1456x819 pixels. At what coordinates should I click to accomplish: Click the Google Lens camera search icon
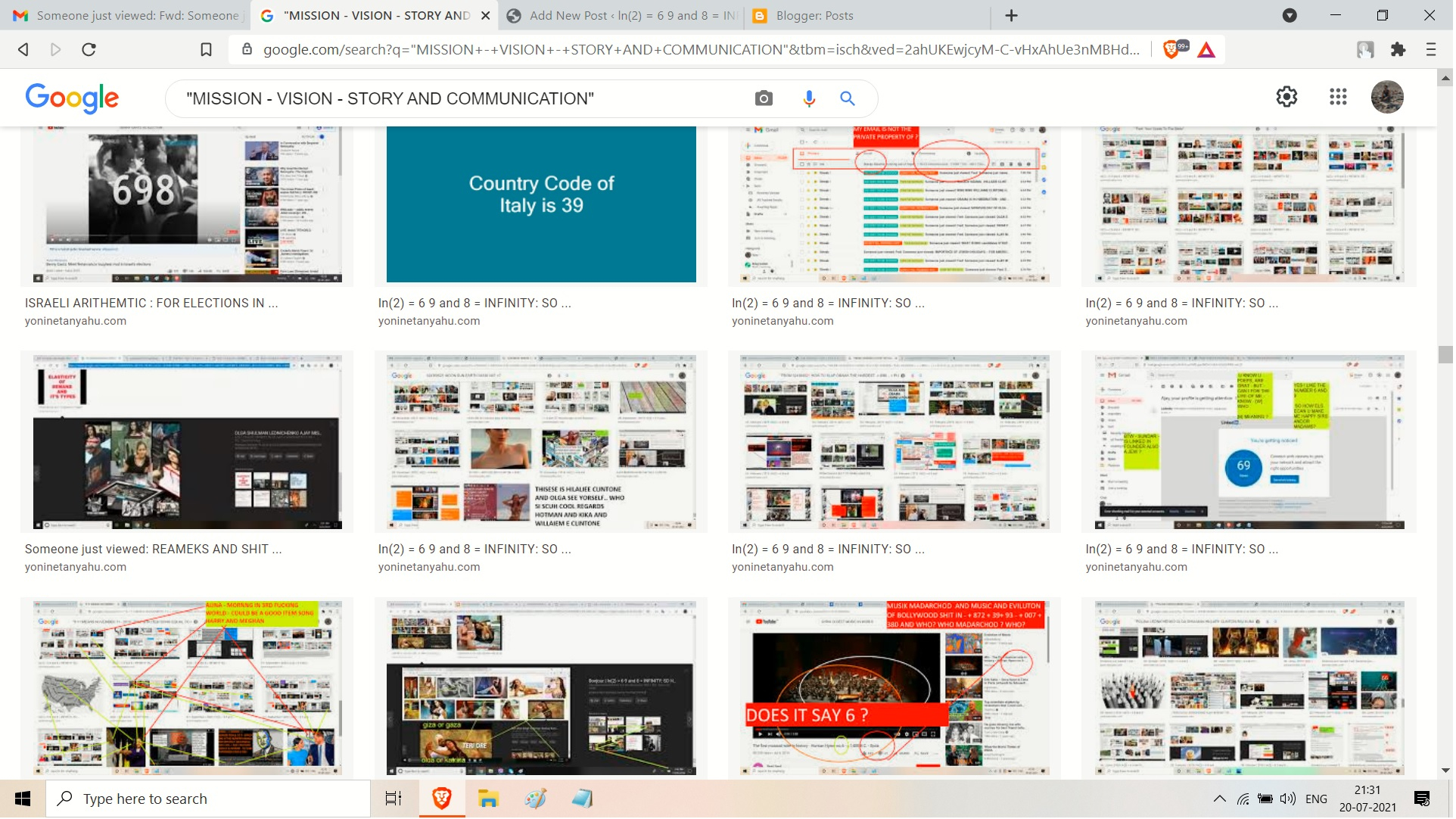[x=764, y=97]
